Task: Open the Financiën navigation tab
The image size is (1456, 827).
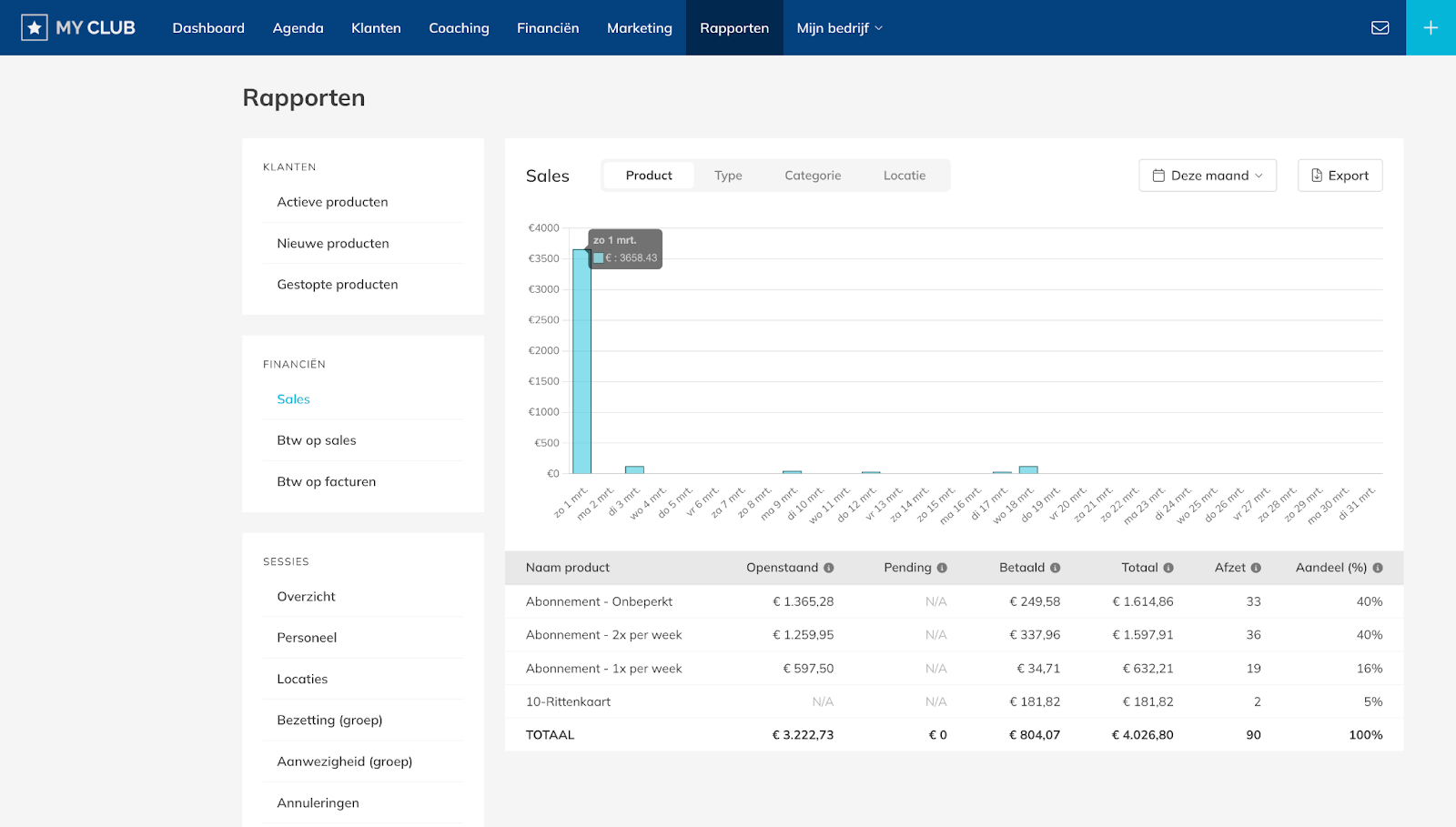Action: [x=548, y=28]
